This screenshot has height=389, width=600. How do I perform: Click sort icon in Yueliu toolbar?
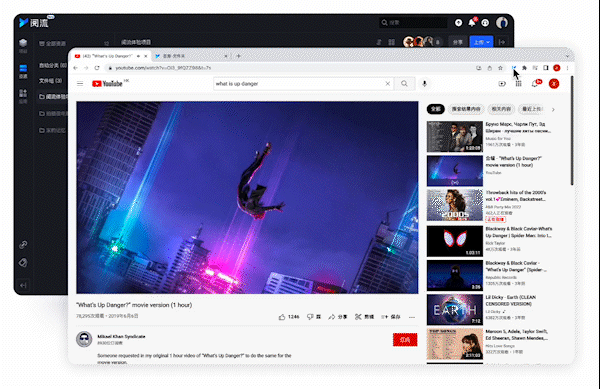pyautogui.click(x=379, y=42)
